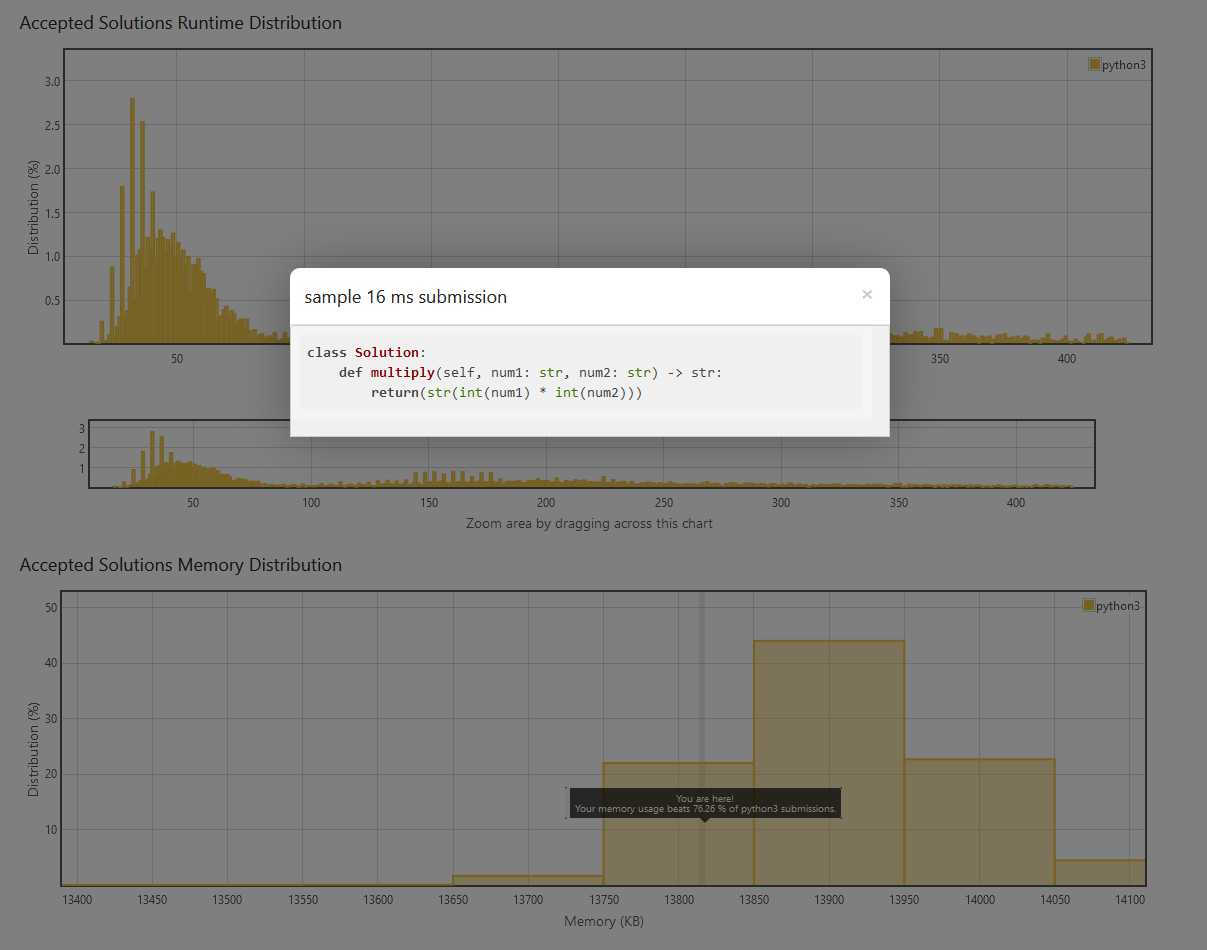Click the "Accepted Solutions Runtime Distribution" heading
The height and width of the screenshot is (950, 1207).
181,23
